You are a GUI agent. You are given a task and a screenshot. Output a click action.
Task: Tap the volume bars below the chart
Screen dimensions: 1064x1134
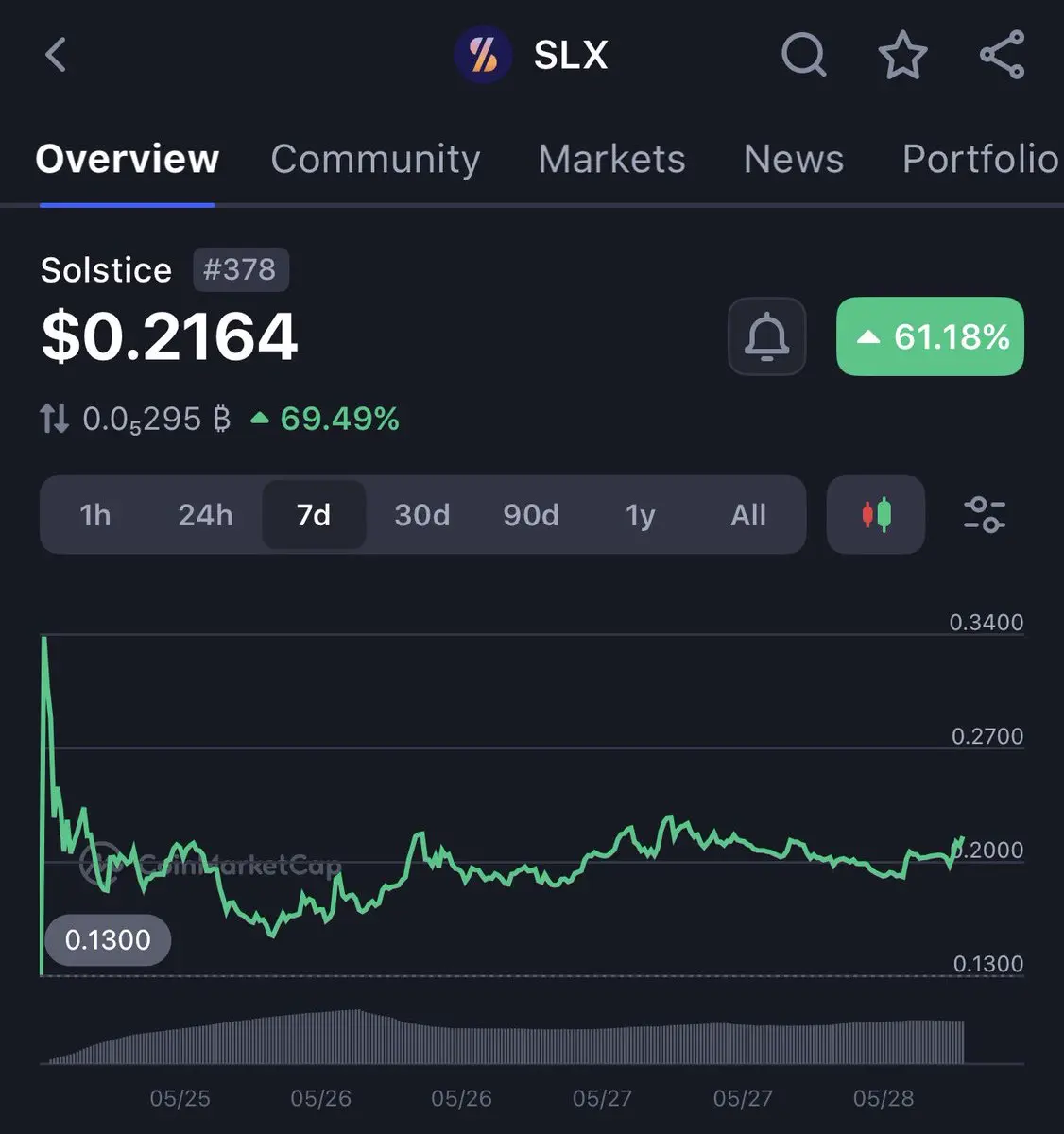tap(506, 1038)
